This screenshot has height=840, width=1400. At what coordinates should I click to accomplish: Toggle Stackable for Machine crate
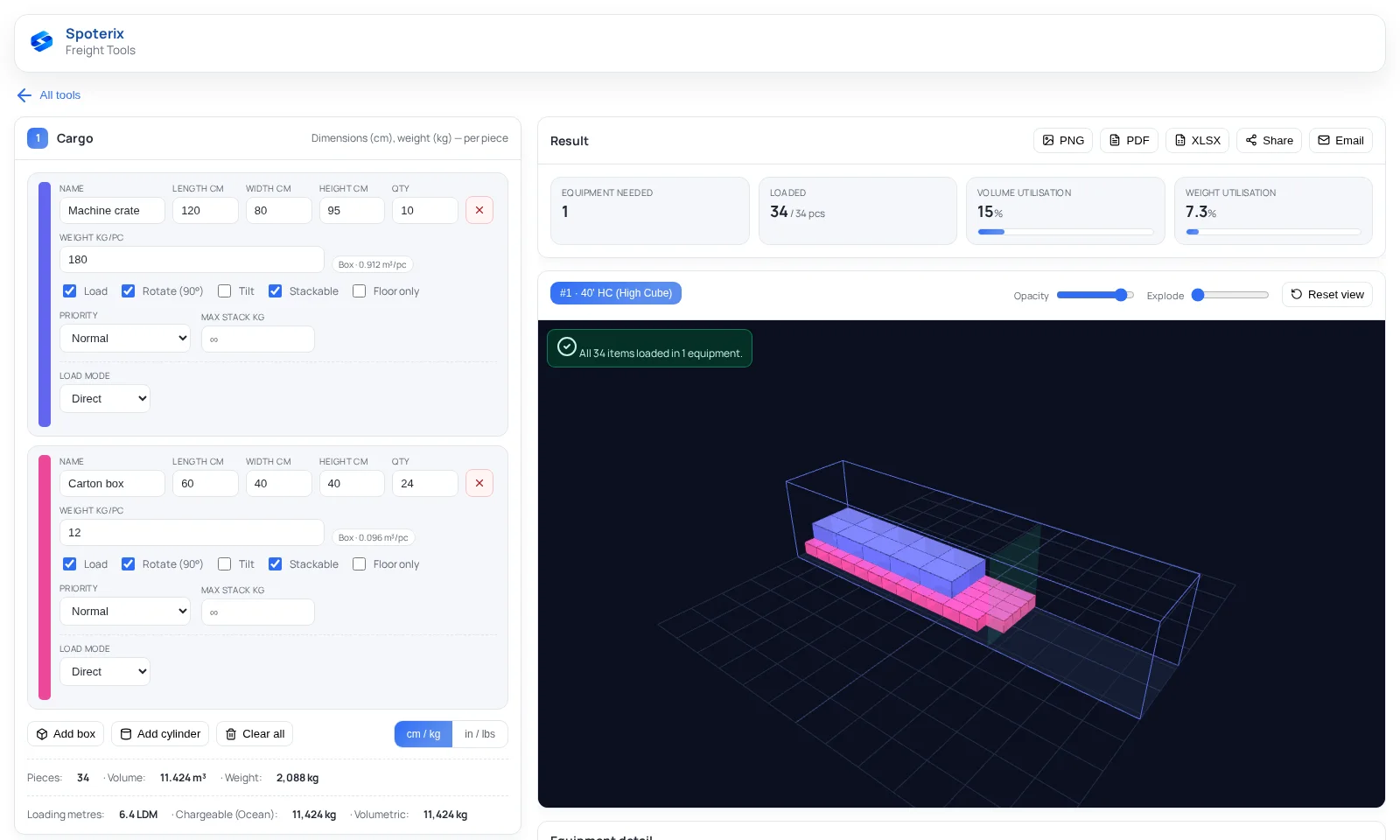click(x=276, y=291)
